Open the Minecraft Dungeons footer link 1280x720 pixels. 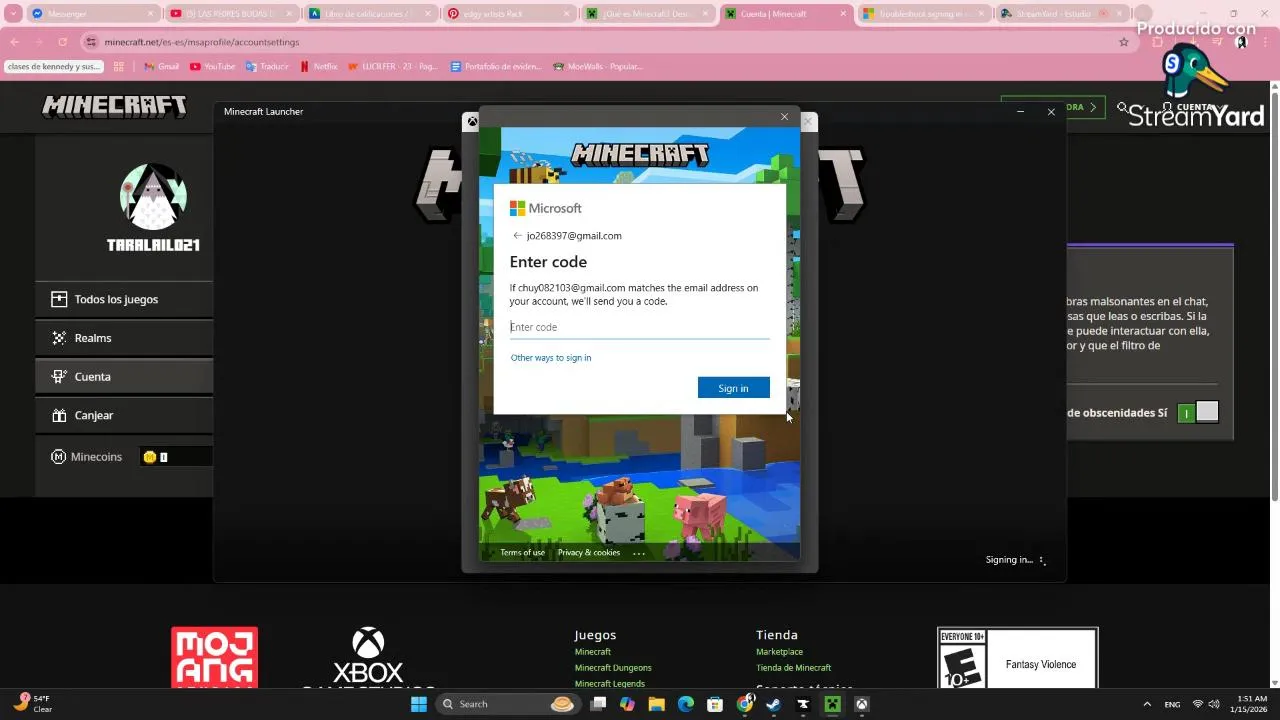pos(613,668)
